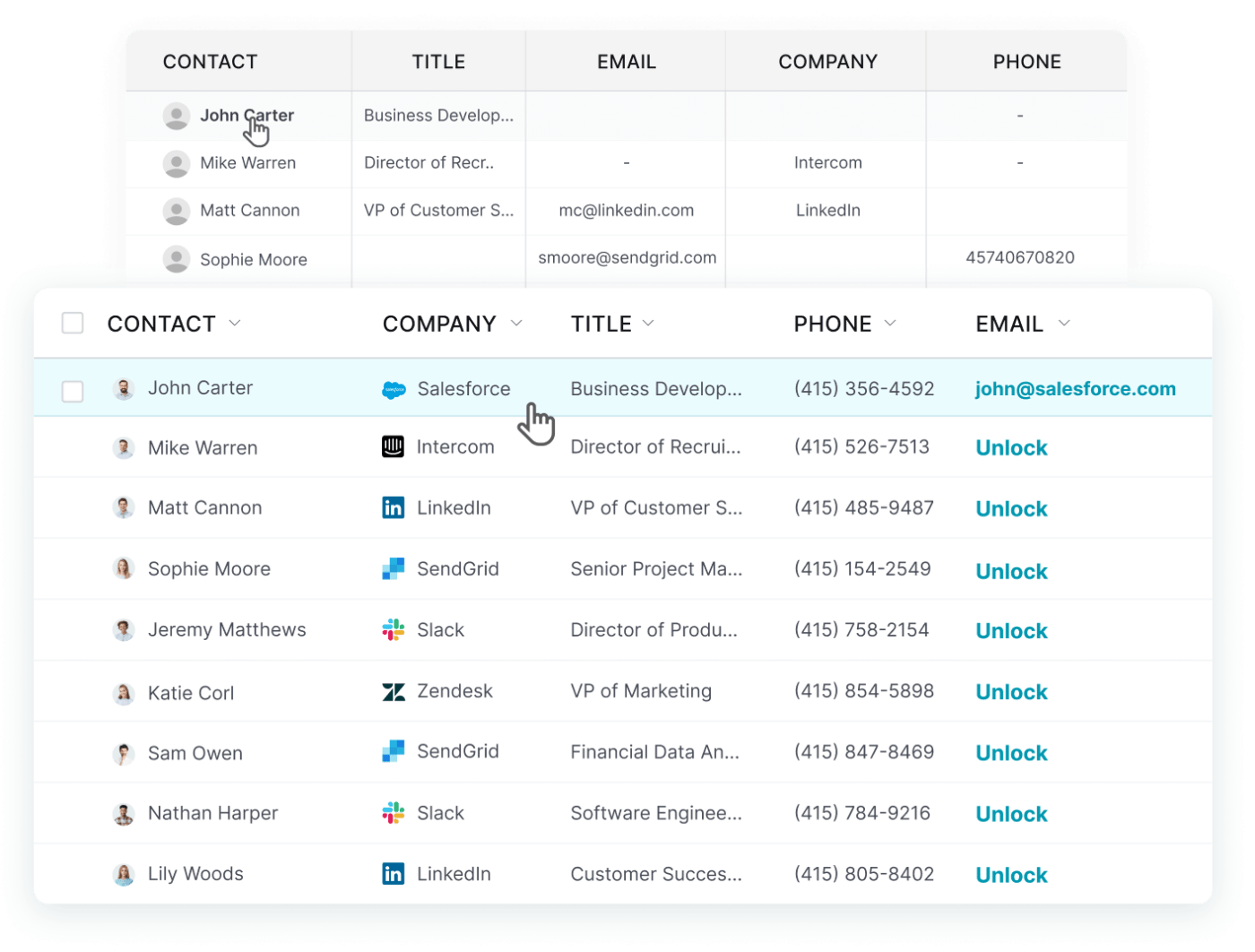Unlock Matt Cannon's email

coord(1011,509)
